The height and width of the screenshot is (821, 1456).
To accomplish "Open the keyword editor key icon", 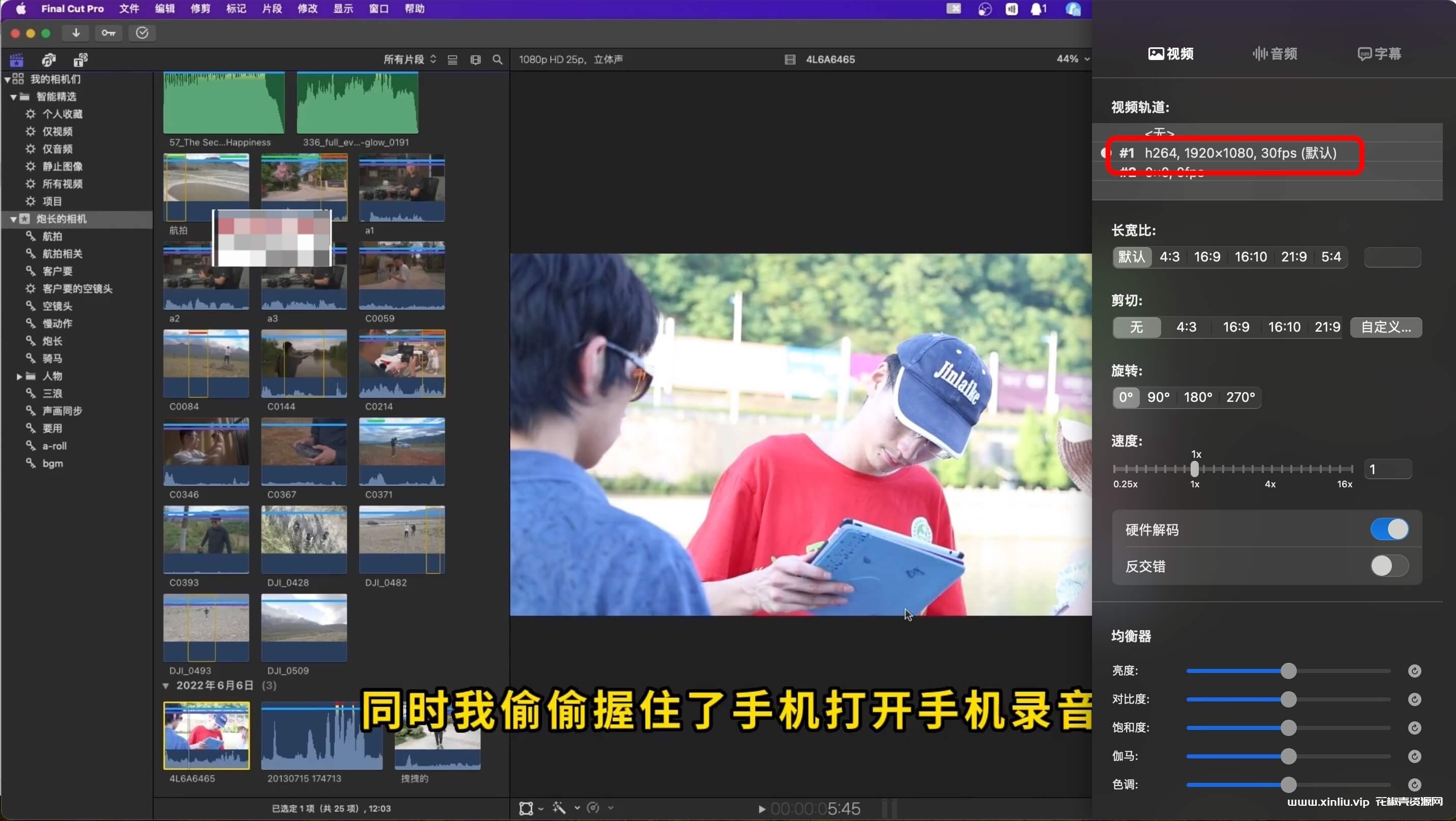I will point(108,34).
